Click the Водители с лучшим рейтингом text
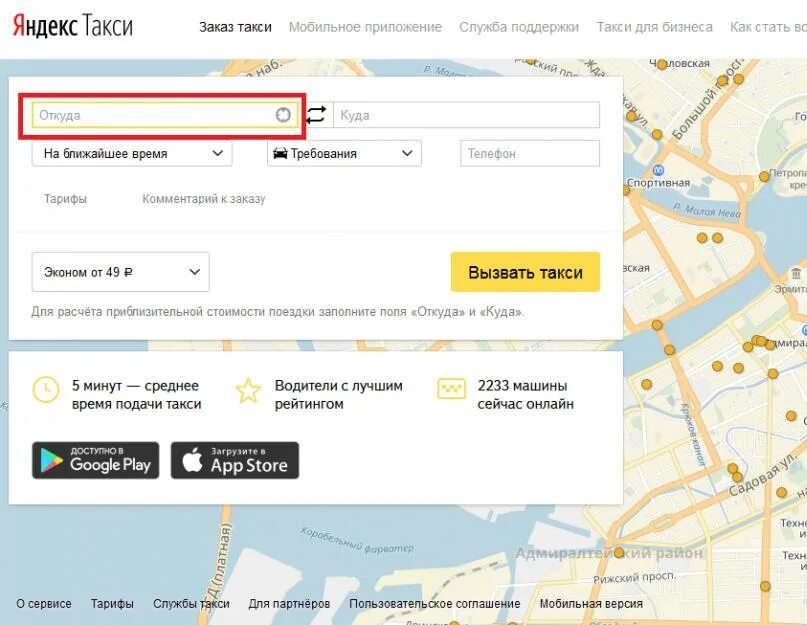 pos(339,395)
